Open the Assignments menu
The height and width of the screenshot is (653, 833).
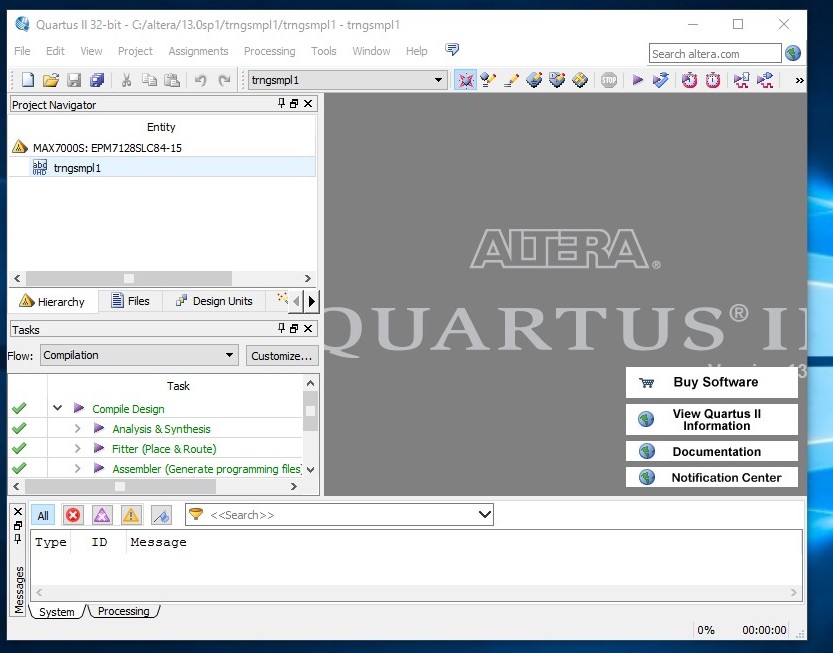coord(198,51)
